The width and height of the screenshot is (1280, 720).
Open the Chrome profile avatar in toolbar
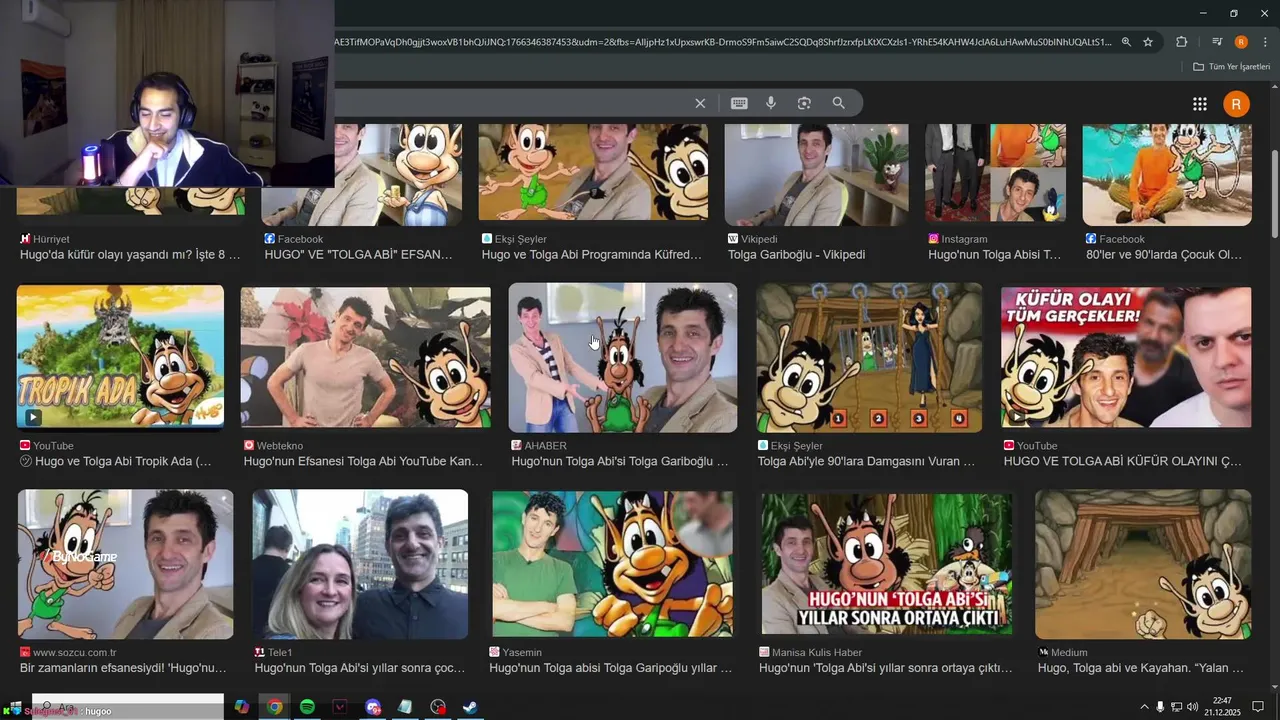[x=1241, y=42]
